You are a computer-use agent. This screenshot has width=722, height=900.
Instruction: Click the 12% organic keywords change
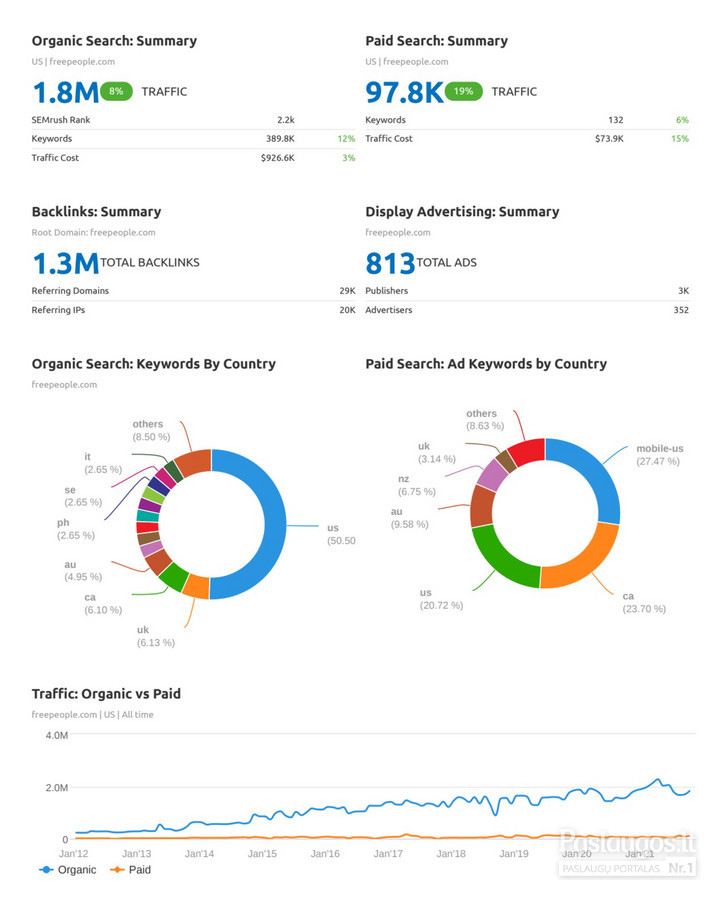point(346,138)
